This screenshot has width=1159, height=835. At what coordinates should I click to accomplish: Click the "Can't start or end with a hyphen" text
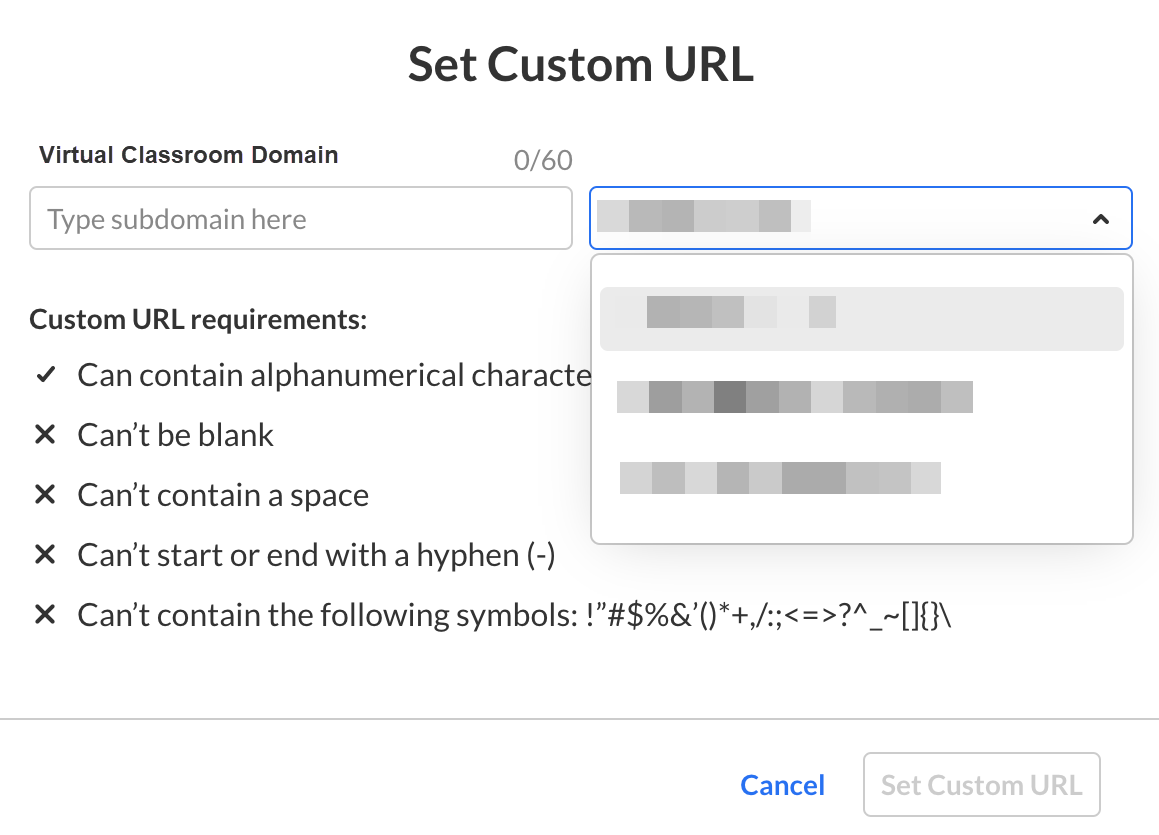[316, 556]
